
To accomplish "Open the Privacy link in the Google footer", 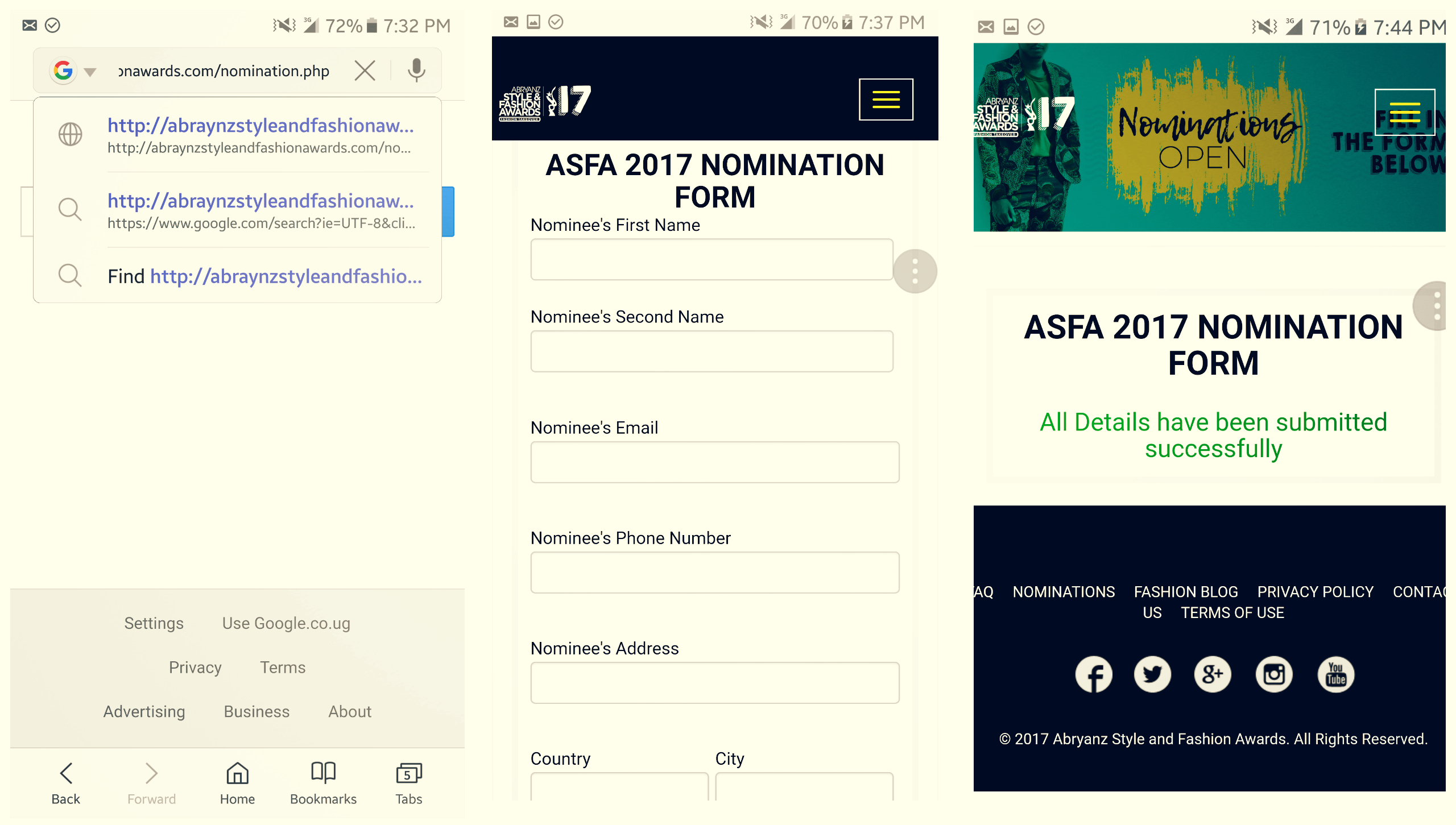I will (195, 667).
